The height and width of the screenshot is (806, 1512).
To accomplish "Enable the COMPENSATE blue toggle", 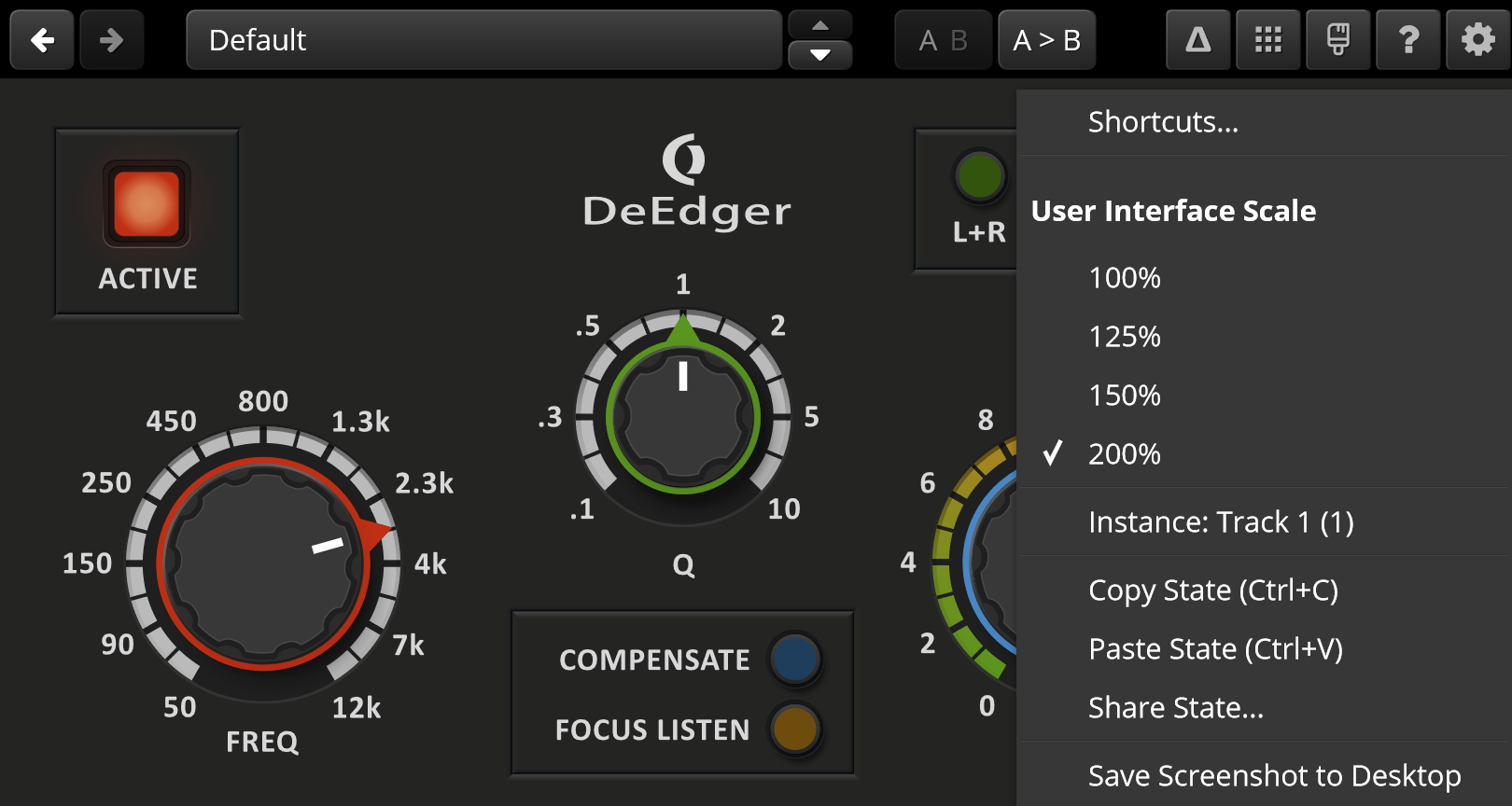I will [x=795, y=659].
